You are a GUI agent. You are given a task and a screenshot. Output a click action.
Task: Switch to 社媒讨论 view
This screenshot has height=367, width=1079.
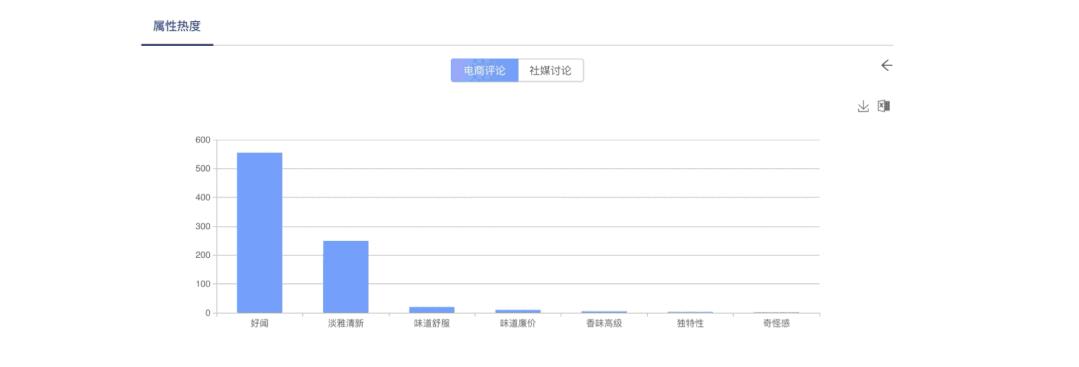[x=551, y=70]
